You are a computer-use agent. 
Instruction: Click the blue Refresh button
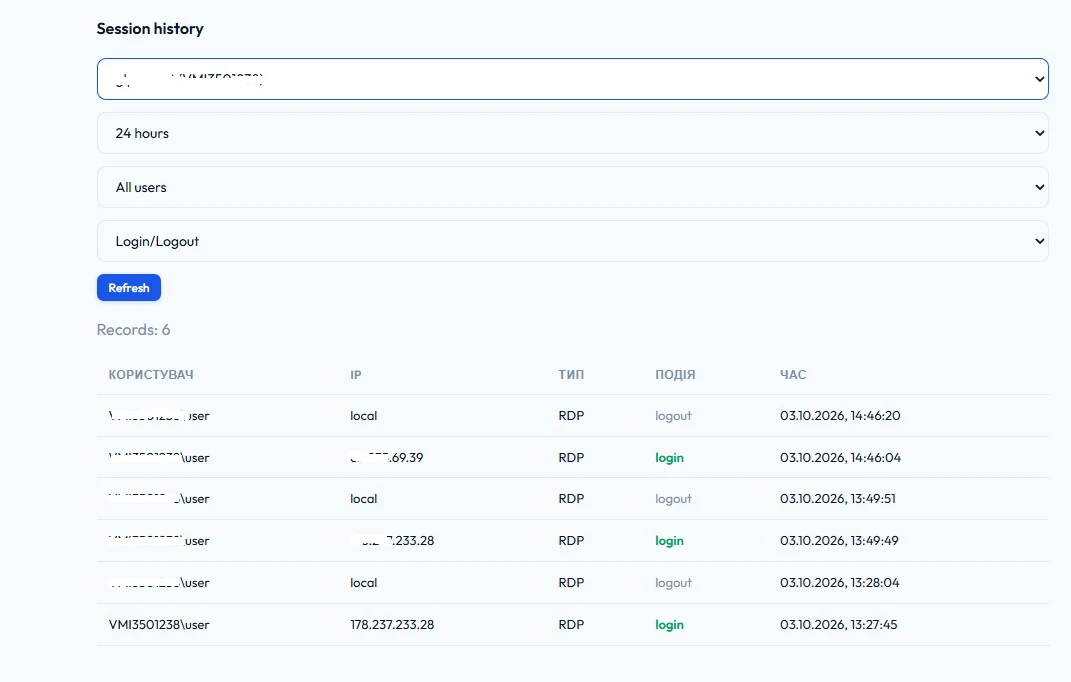(129, 288)
